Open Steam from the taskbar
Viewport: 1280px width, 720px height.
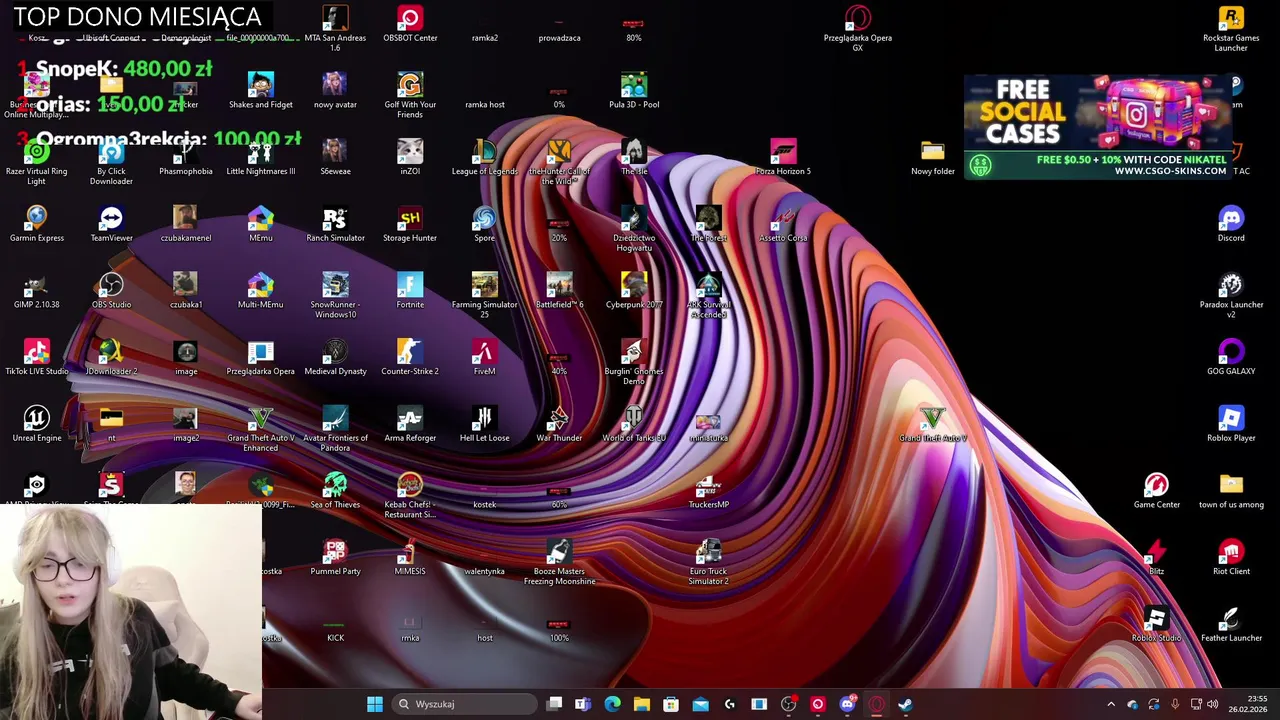905,704
